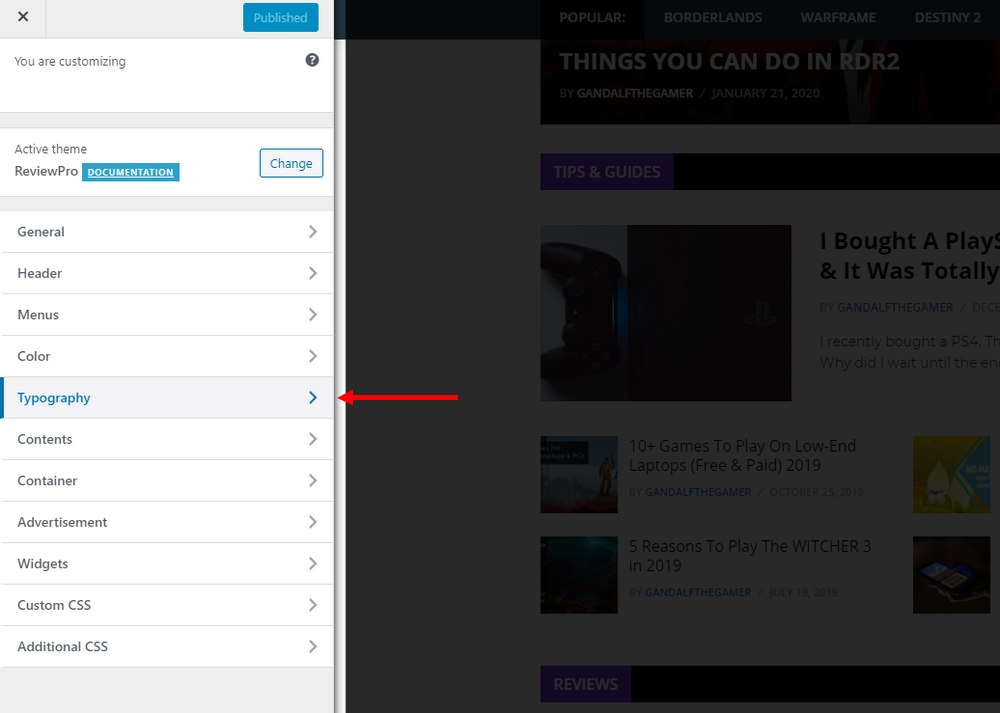
Task: Open the Menus panel
Action: 167,314
